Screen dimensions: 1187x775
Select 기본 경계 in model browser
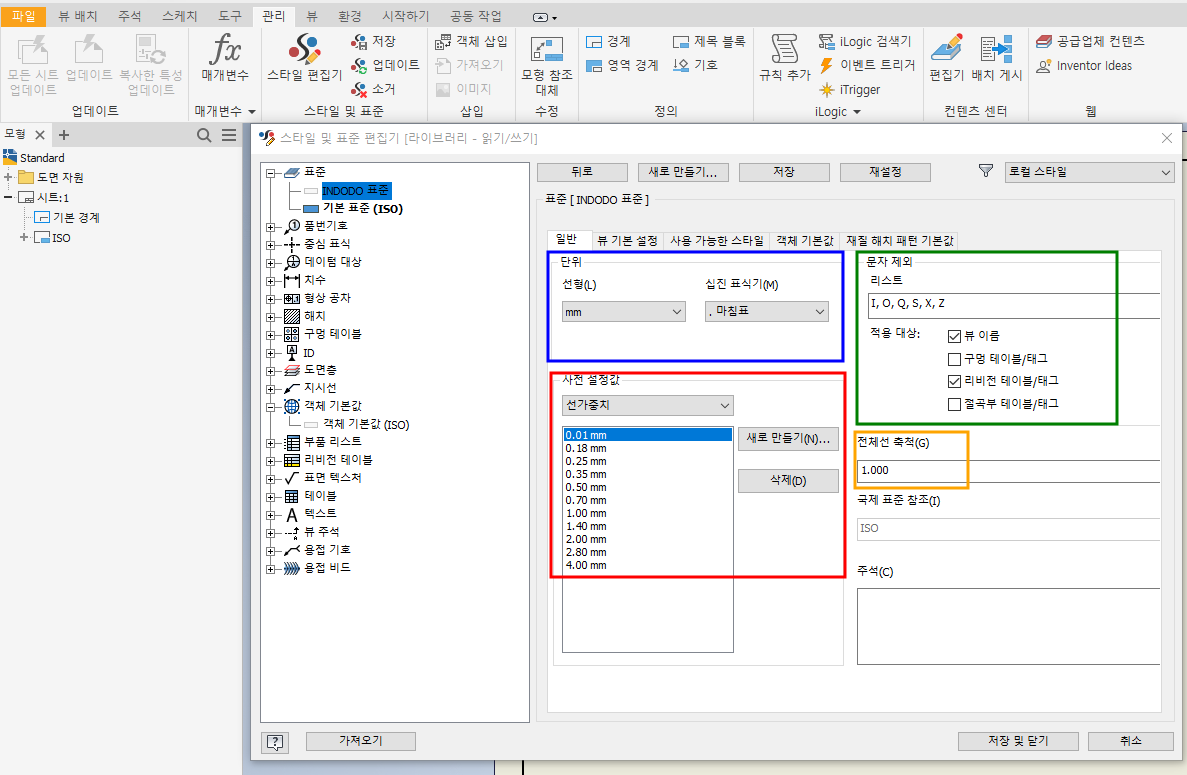76,218
